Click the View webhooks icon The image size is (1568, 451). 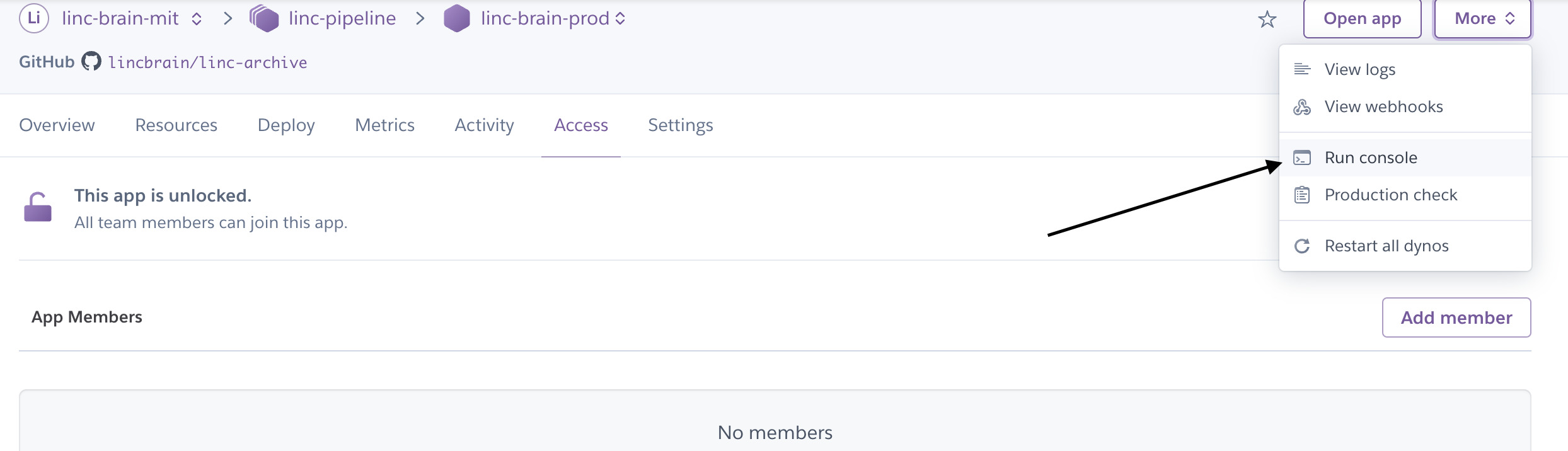[1301, 106]
